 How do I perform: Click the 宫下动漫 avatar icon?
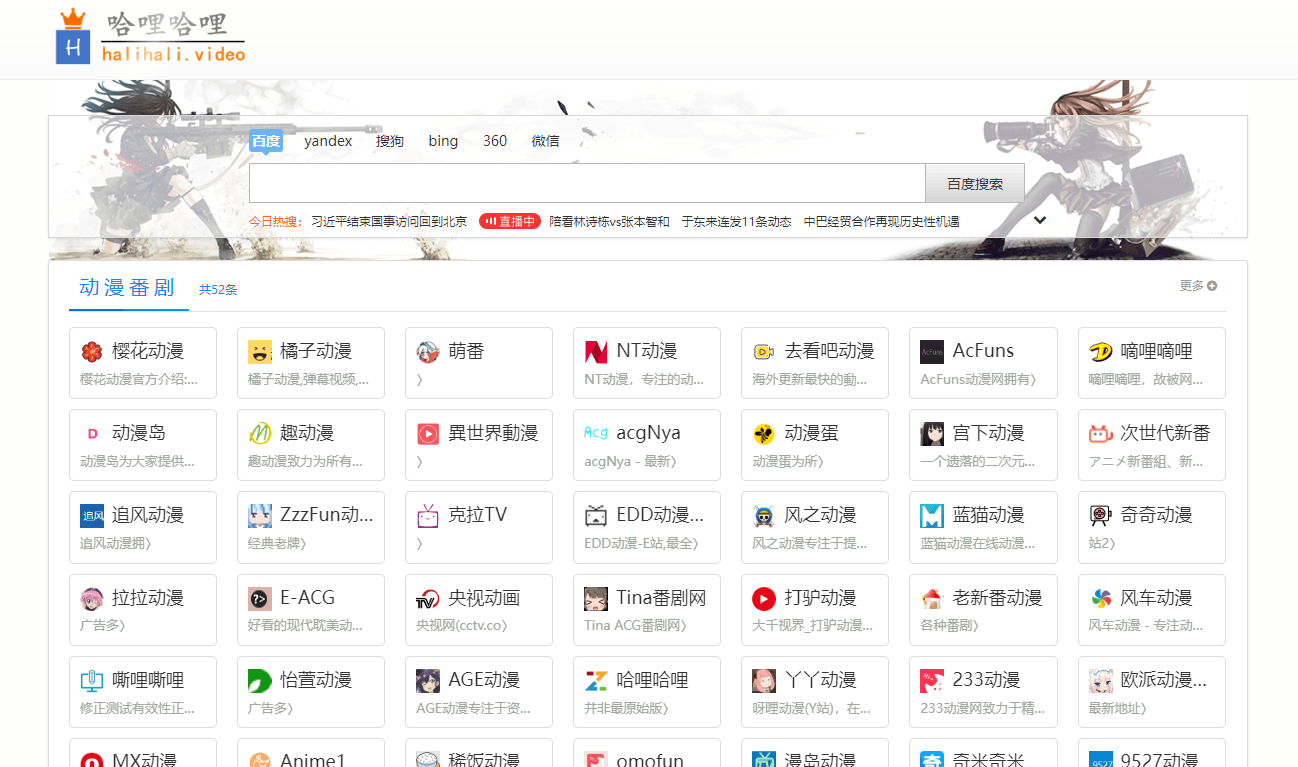tap(932, 434)
